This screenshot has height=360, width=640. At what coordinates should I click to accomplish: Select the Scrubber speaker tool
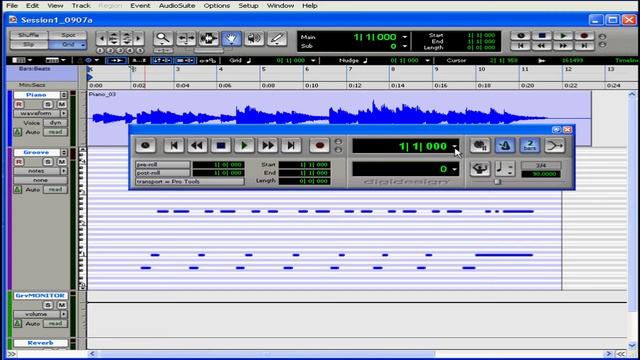254,39
